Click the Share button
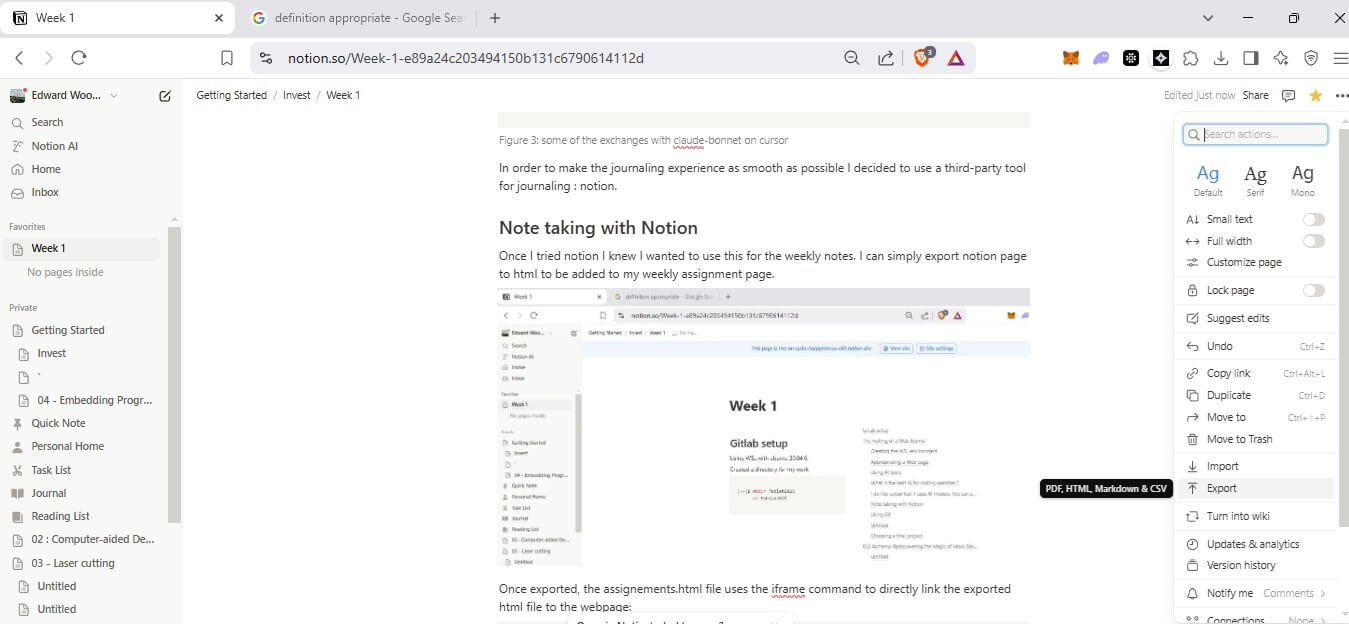 pyautogui.click(x=1255, y=96)
